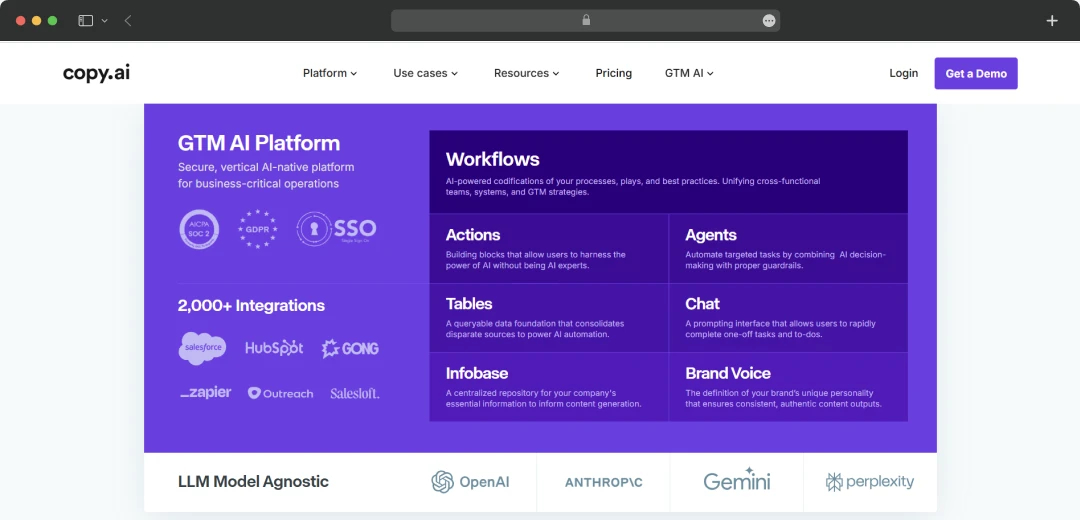Viewport: 1080px width, 520px height.
Task: Expand the Use cases menu
Action: coord(426,73)
